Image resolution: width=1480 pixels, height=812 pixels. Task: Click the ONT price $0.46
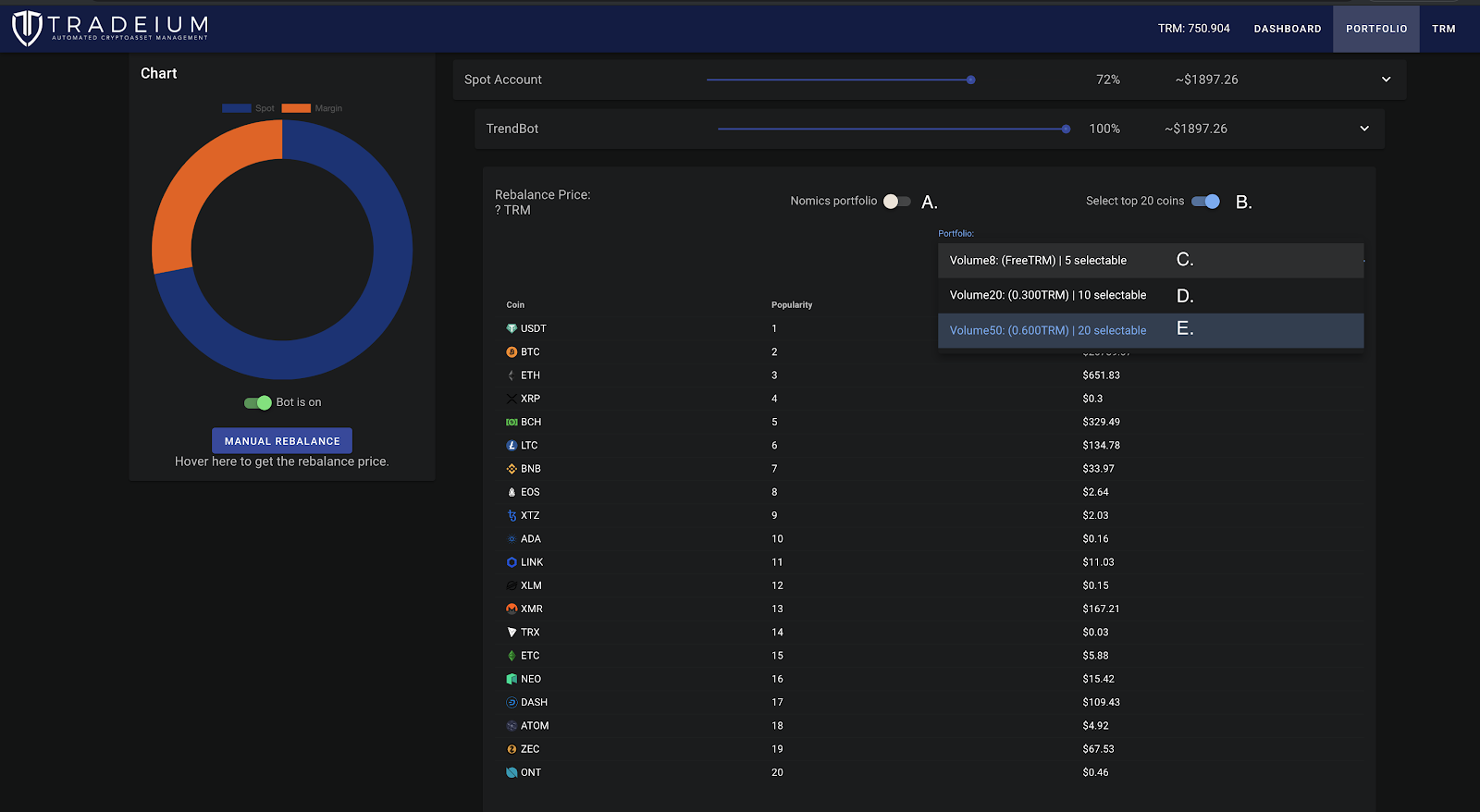[1096, 772]
